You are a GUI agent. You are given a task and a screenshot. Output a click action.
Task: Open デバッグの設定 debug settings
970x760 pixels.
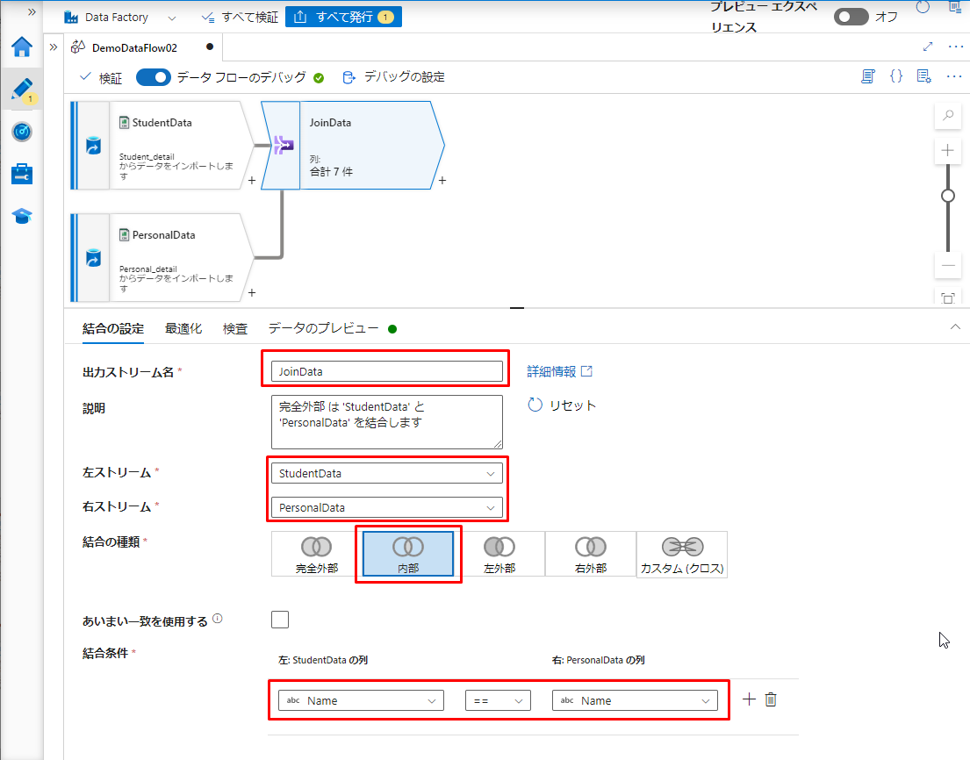pos(393,77)
